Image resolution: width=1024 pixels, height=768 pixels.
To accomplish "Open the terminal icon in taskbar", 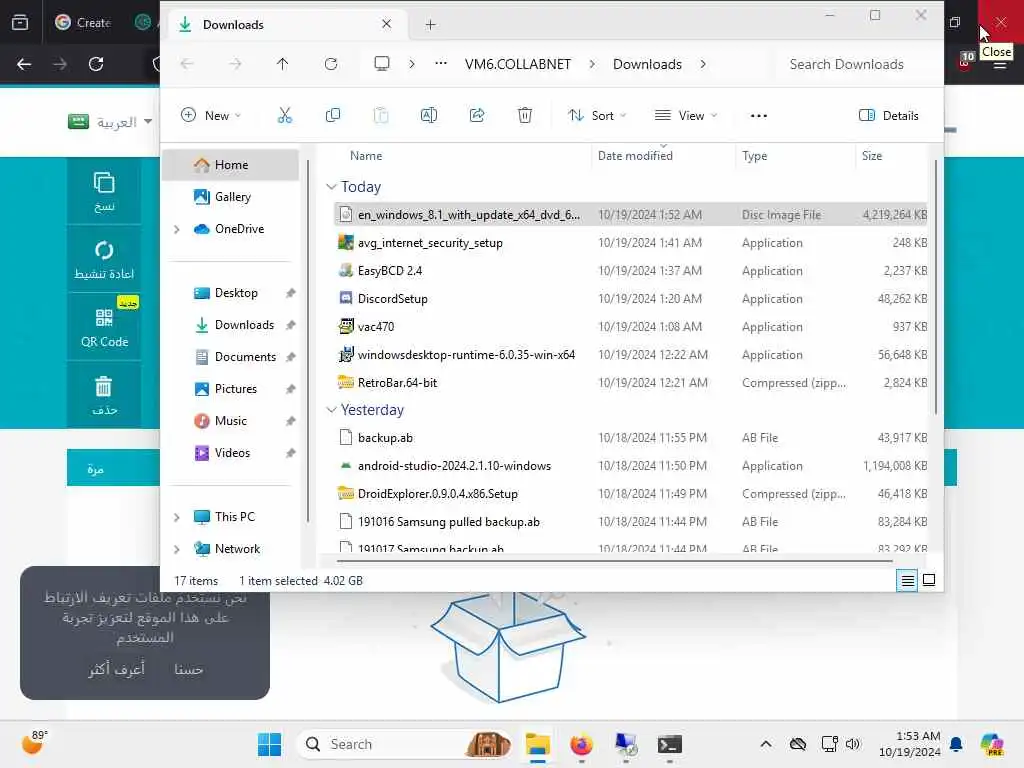I will pyautogui.click(x=669, y=744).
